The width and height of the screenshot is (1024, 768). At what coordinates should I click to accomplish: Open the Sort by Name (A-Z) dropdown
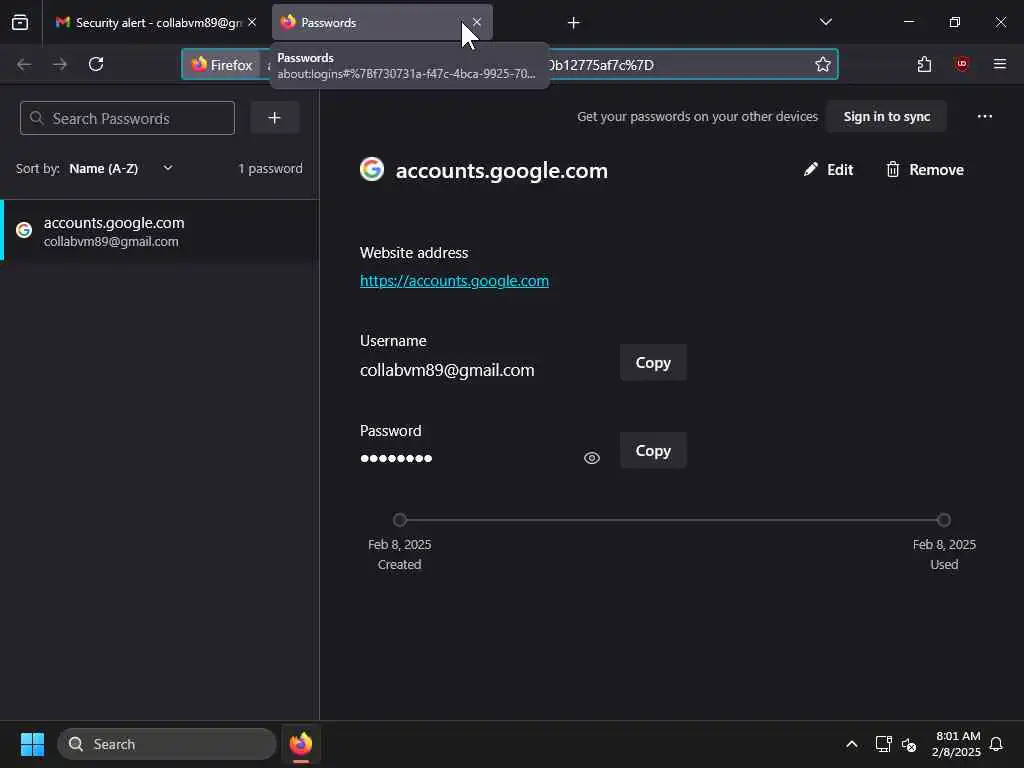[121, 168]
